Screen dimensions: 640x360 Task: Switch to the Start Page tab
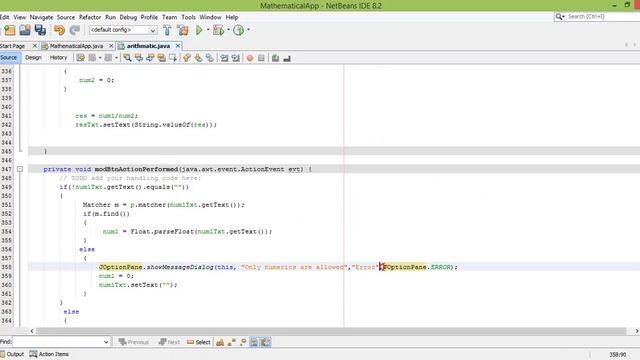pyautogui.click(x=13, y=46)
